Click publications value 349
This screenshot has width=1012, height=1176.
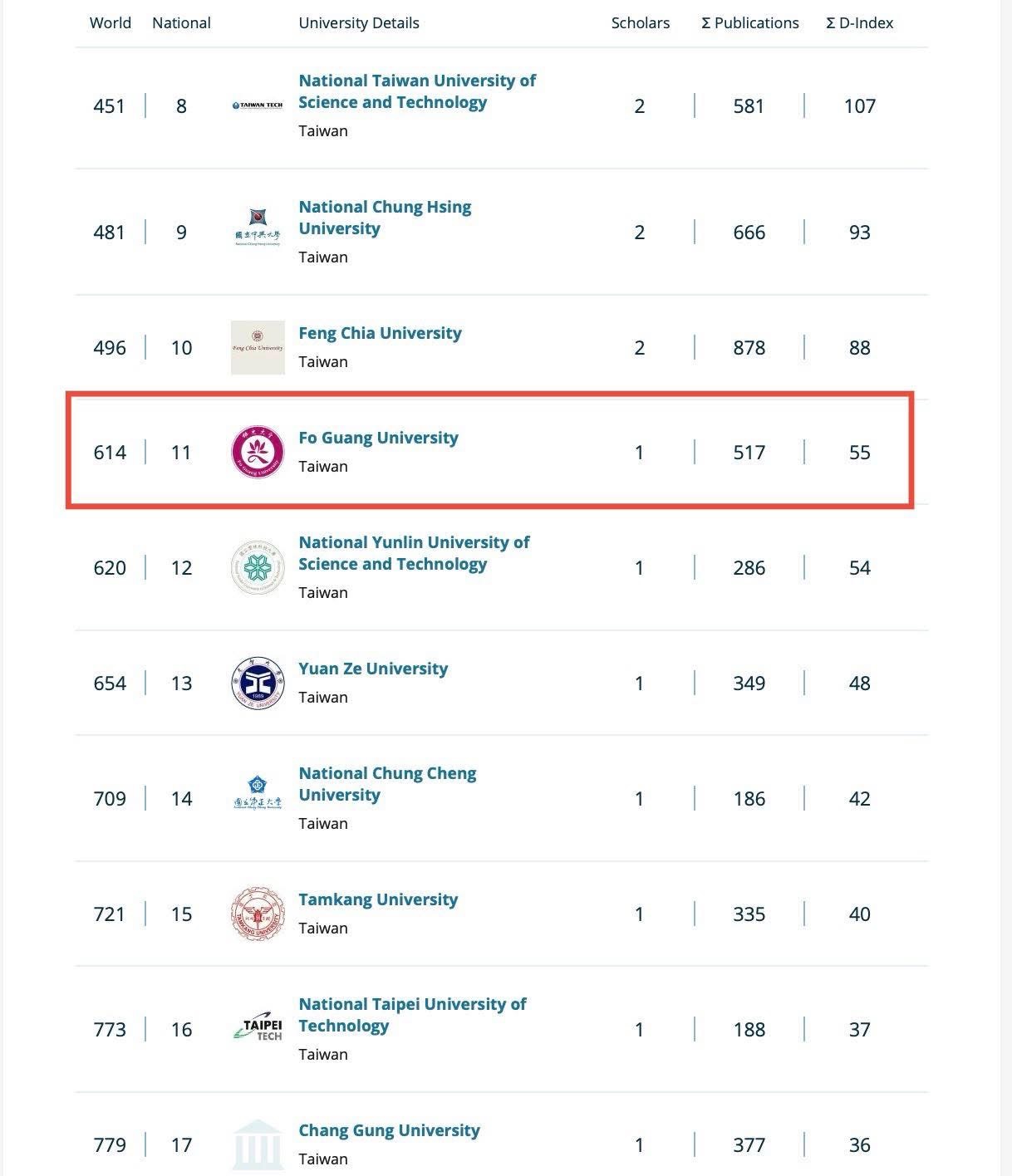pos(749,684)
